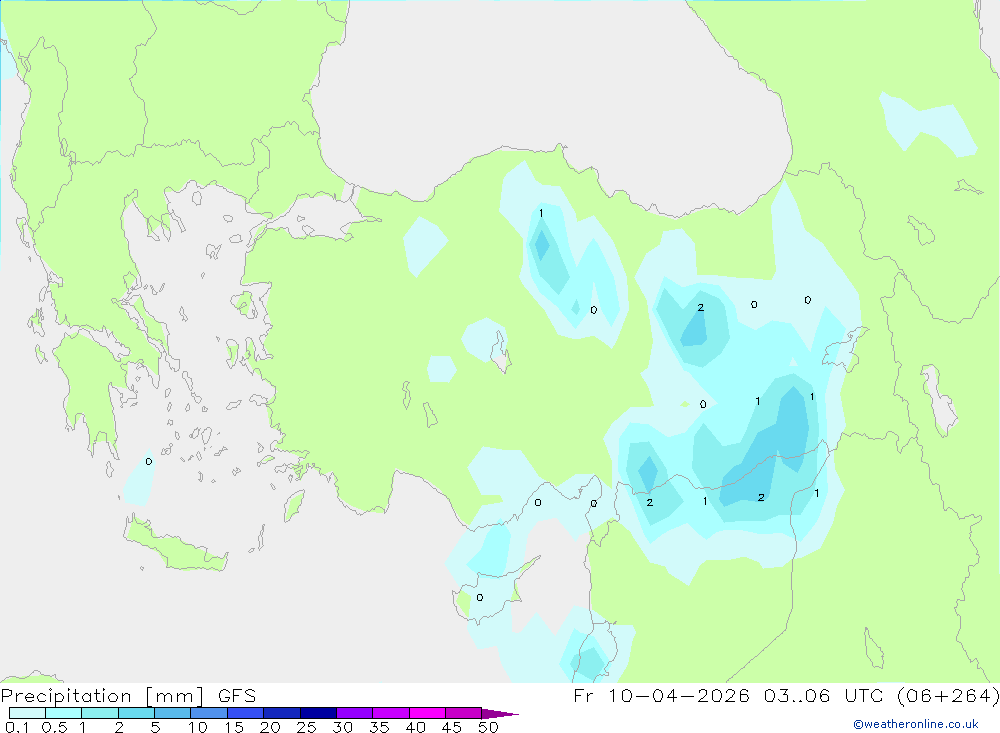Select the 0.5–1 mm legend color

pyautogui.click(x=64, y=713)
